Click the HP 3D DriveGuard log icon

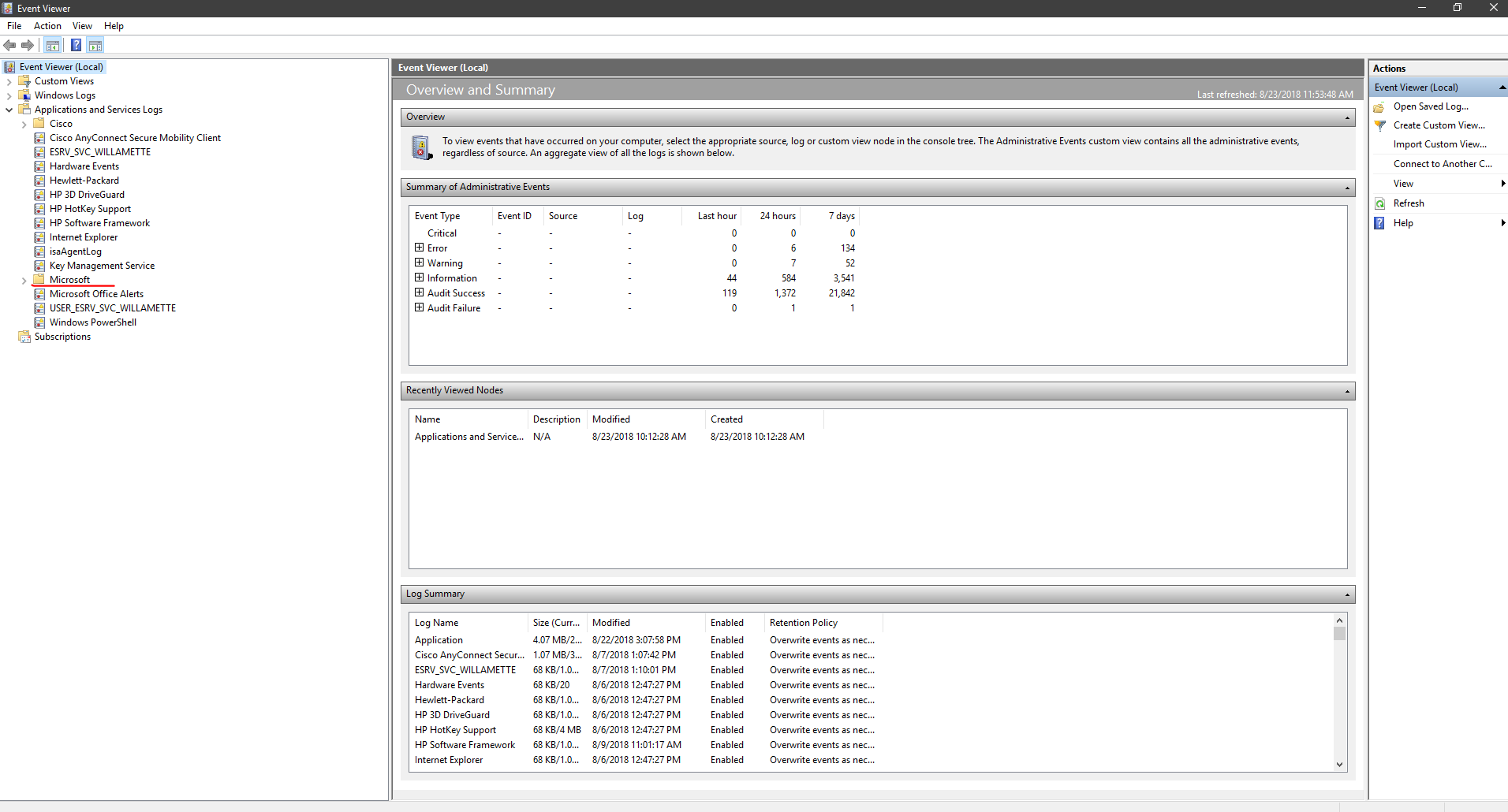[39, 195]
